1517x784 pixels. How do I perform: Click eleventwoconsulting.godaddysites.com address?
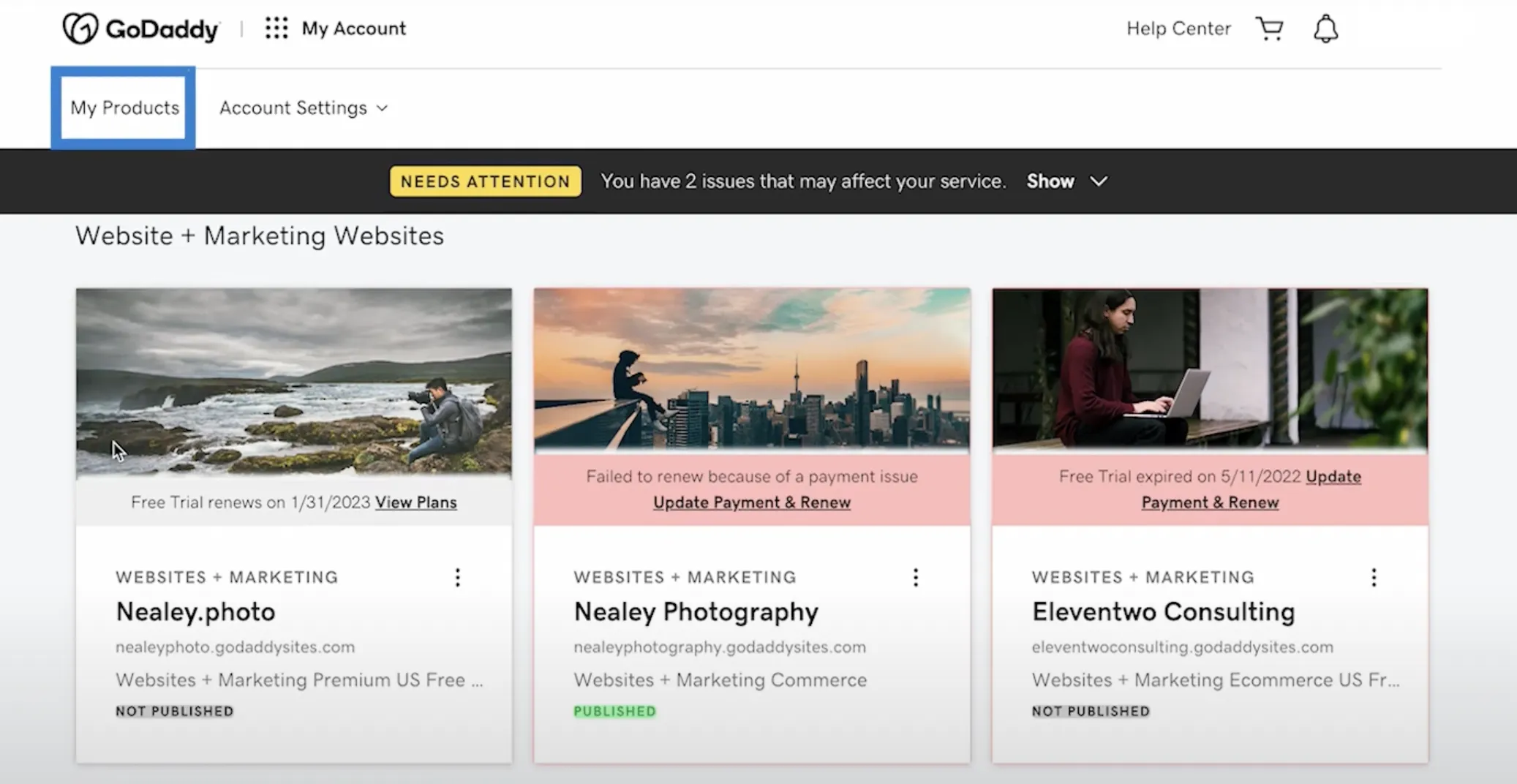pos(1182,647)
